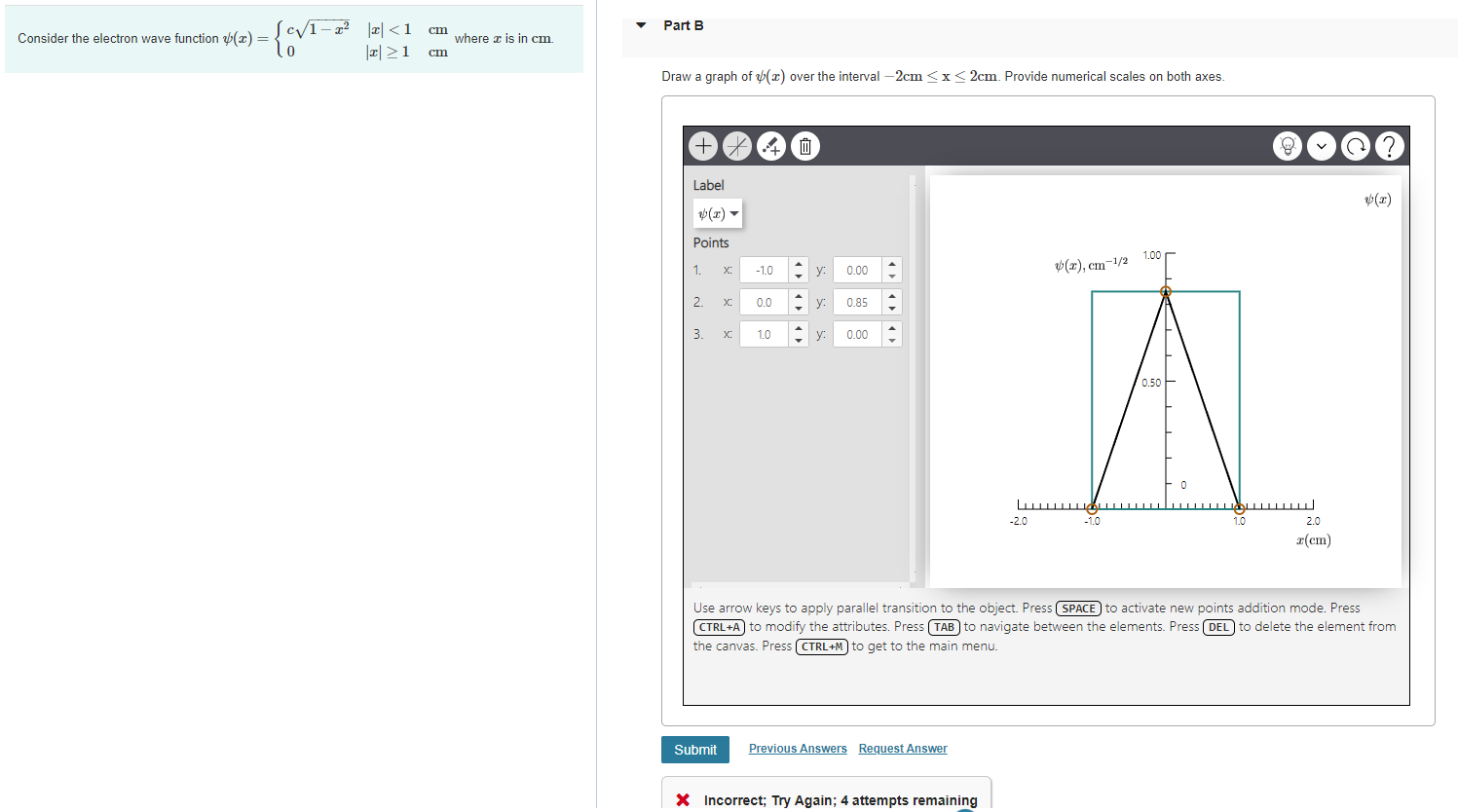1458x812 pixels.
Task: Increment the y value 0.85 with upper stepper
Action: [x=892, y=297]
